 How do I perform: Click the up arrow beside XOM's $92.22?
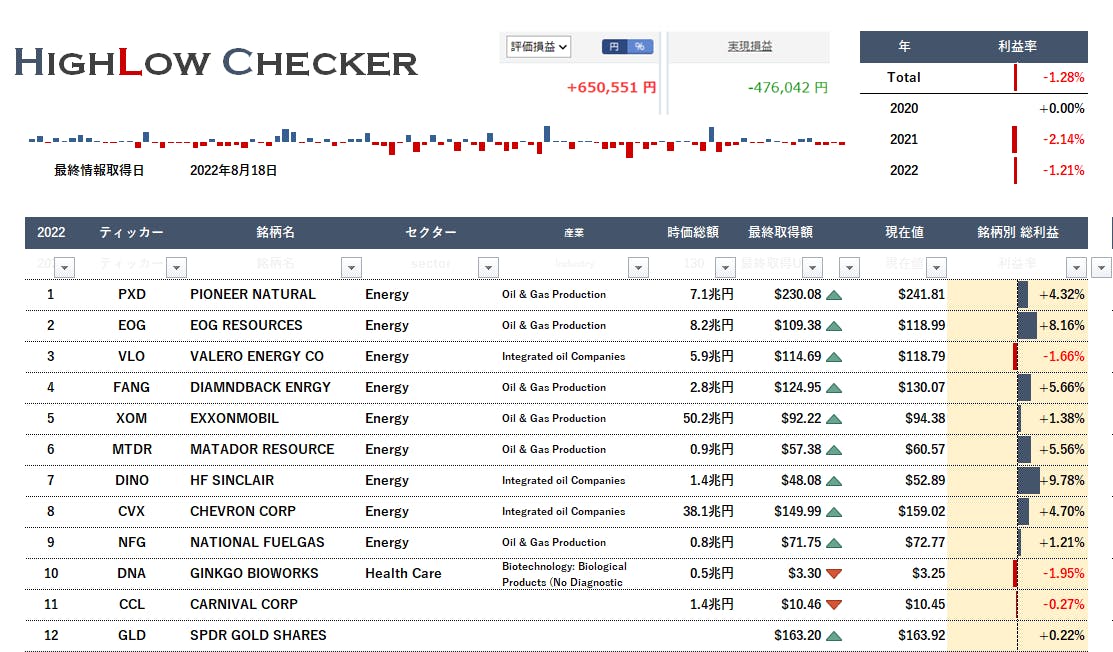pyautogui.click(x=833, y=419)
